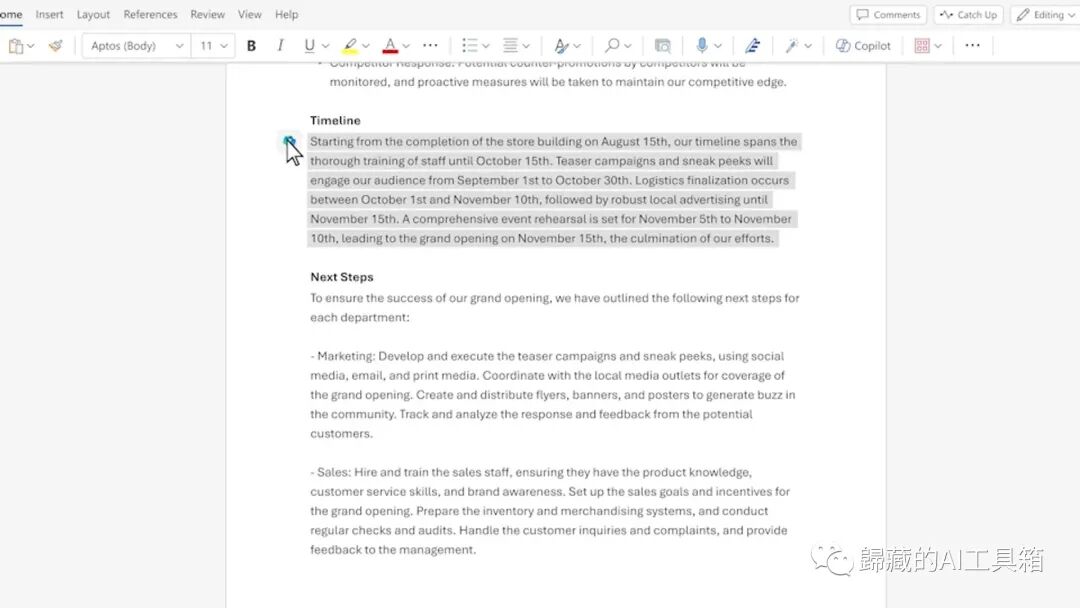Click the Find magnifier icon

click(612, 46)
